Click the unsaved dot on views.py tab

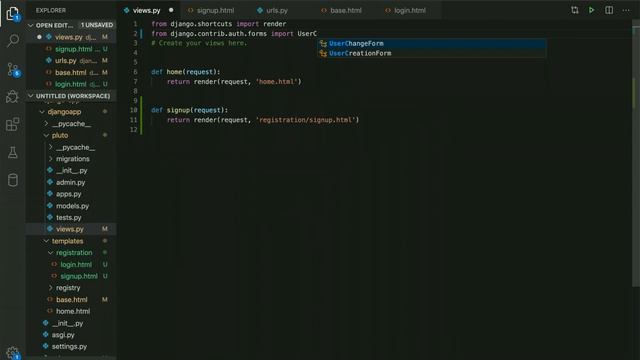171,10
